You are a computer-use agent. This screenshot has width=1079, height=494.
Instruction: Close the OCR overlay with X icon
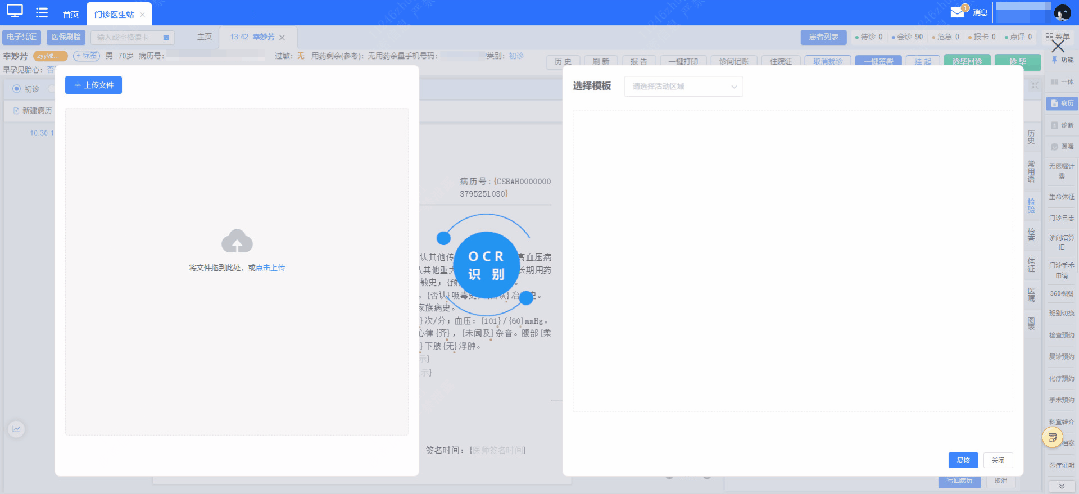point(1058,45)
